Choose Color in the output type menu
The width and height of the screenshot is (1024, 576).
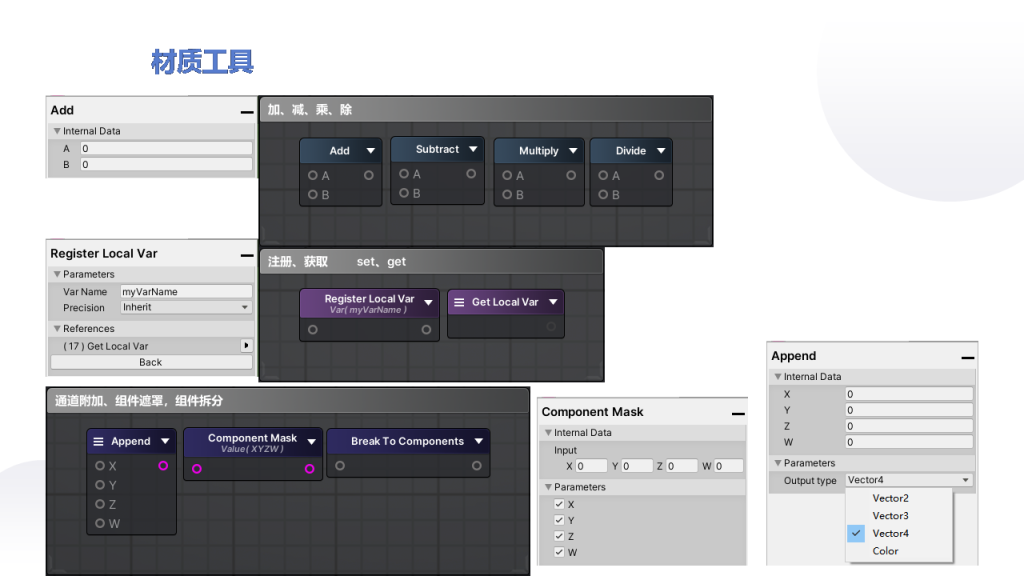pos(885,551)
